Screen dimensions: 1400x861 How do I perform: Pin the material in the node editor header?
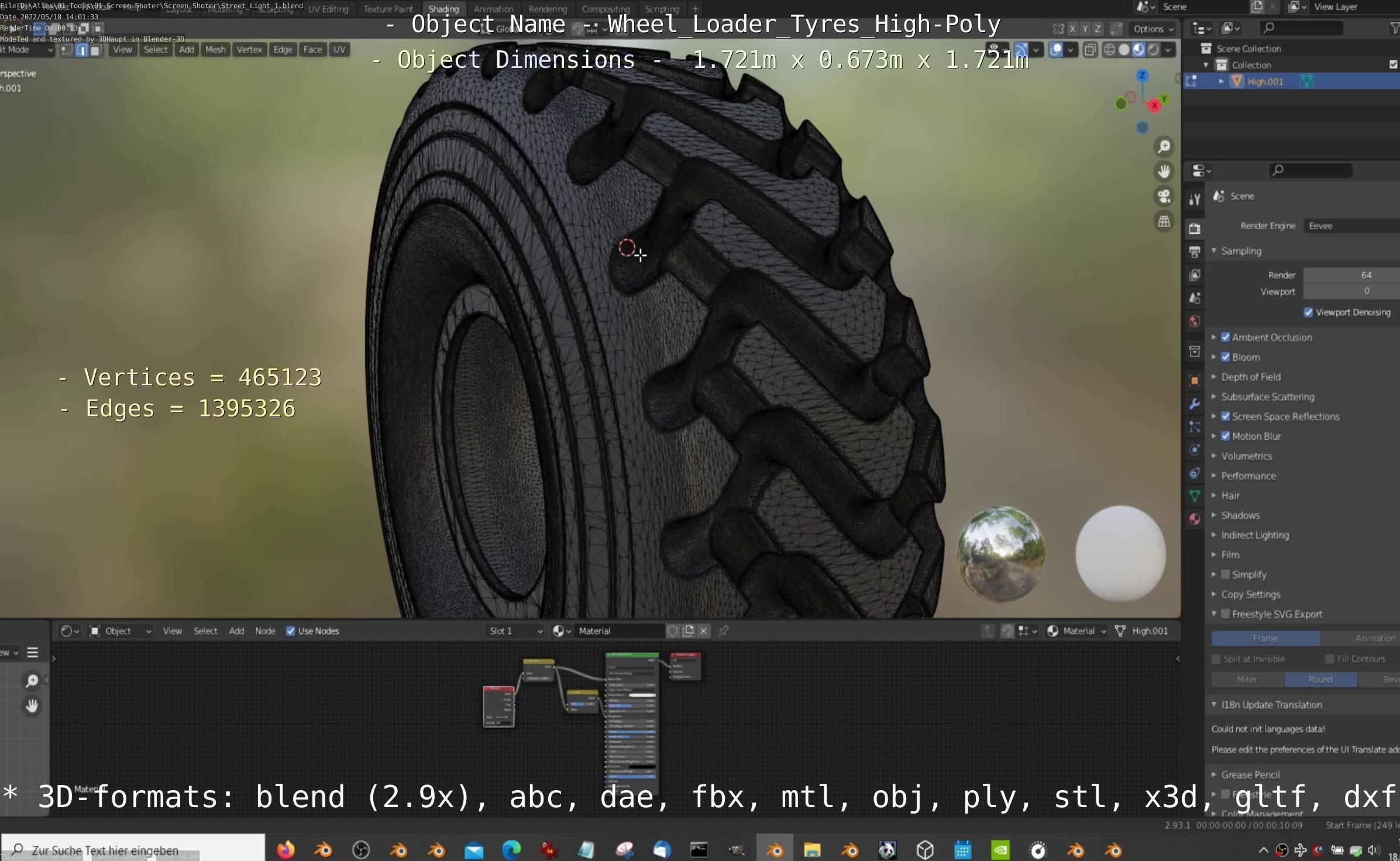pyautogui.click(x=724, y=631)
